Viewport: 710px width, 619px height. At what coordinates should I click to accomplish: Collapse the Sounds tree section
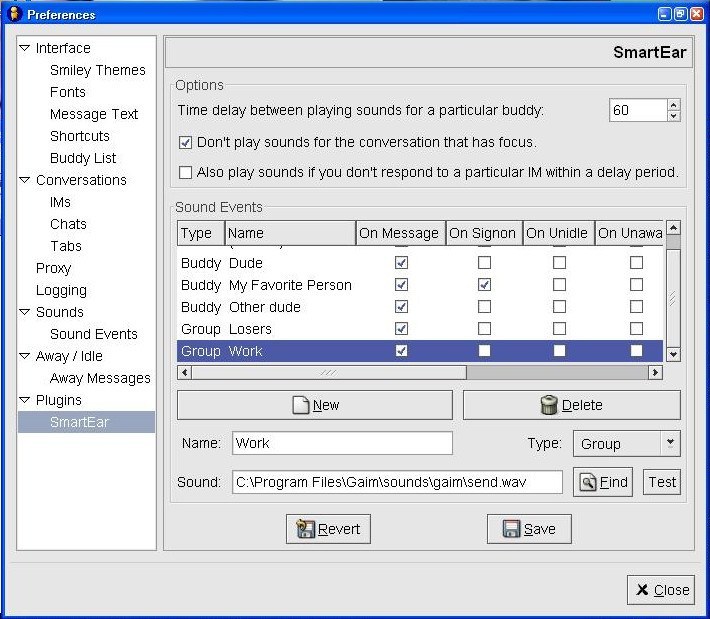click(25, 312)
